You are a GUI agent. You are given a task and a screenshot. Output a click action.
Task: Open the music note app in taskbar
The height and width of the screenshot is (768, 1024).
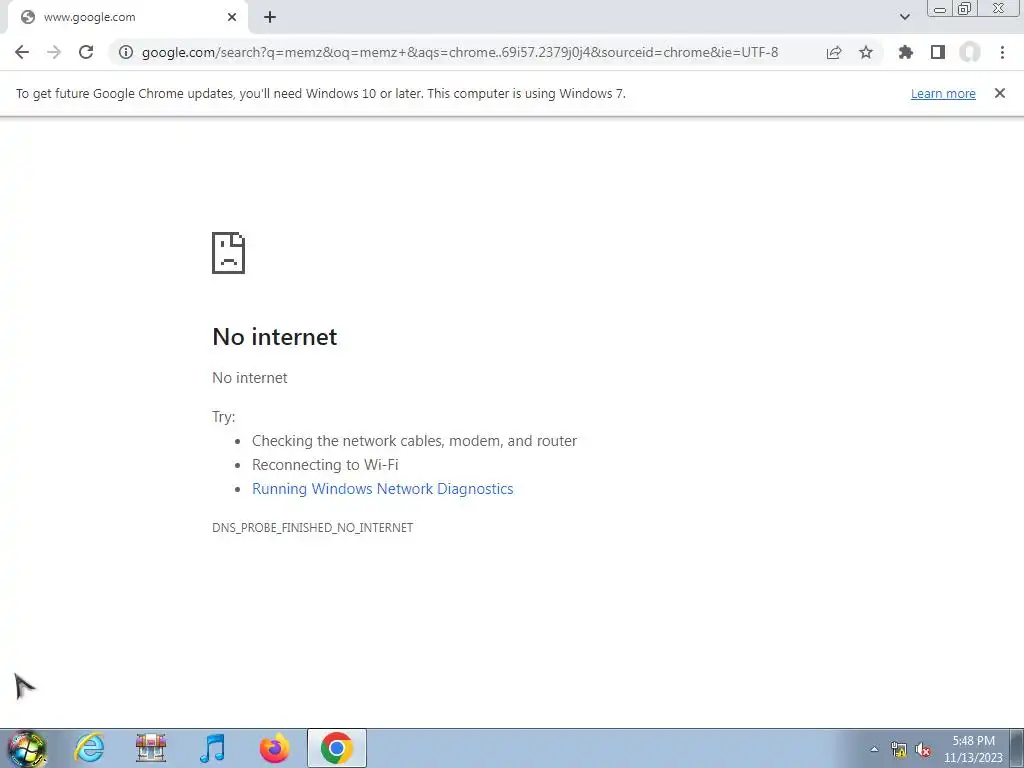pos(212,748)
